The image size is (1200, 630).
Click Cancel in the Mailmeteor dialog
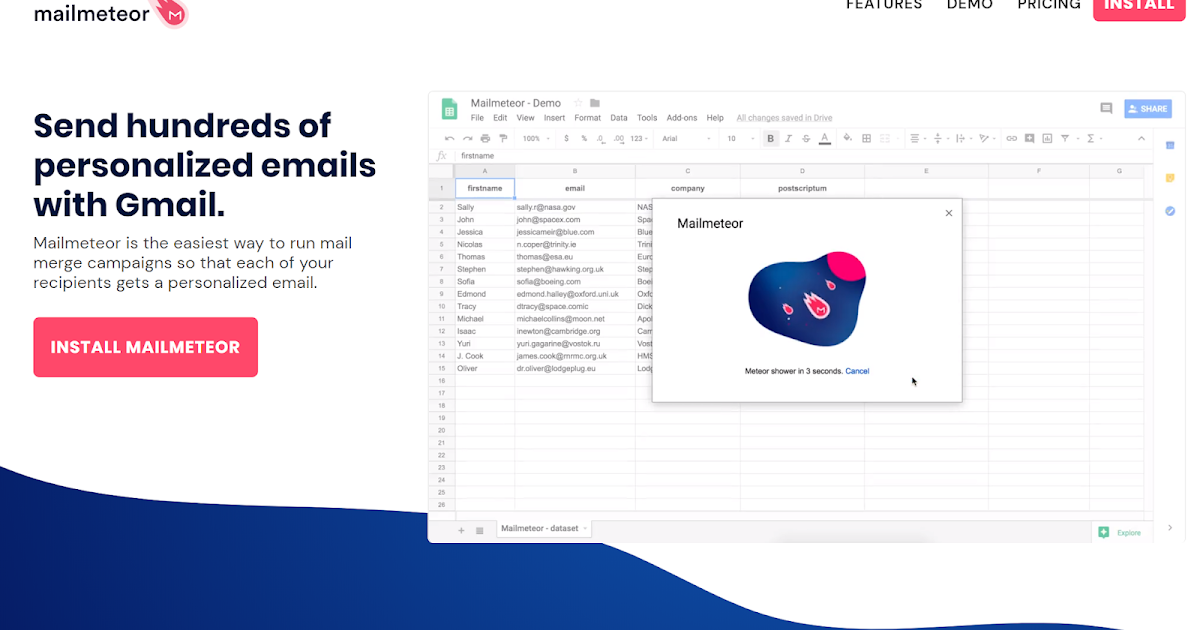click(x=857, y=371)
